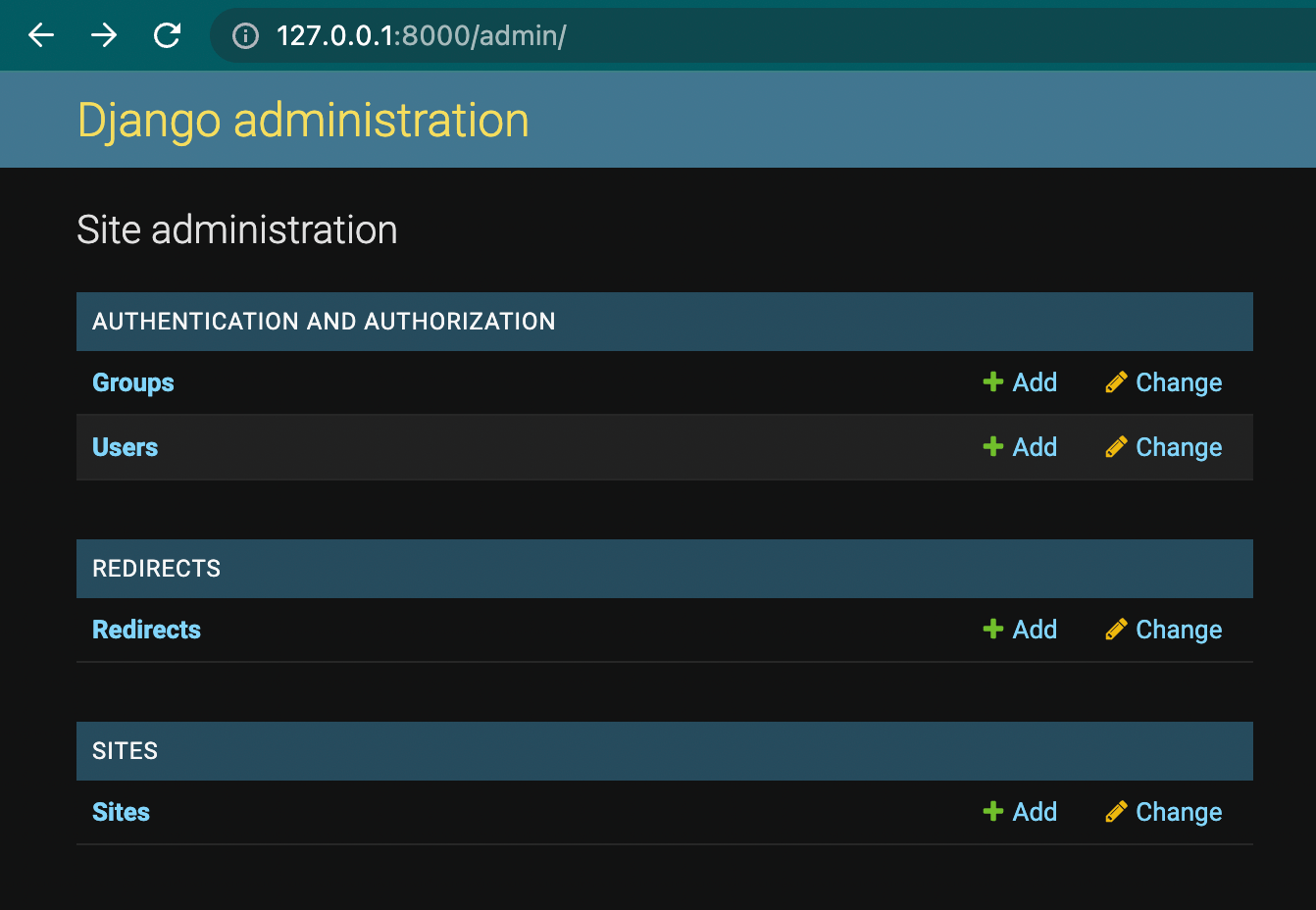Change existing Users

coord(1179,447)
